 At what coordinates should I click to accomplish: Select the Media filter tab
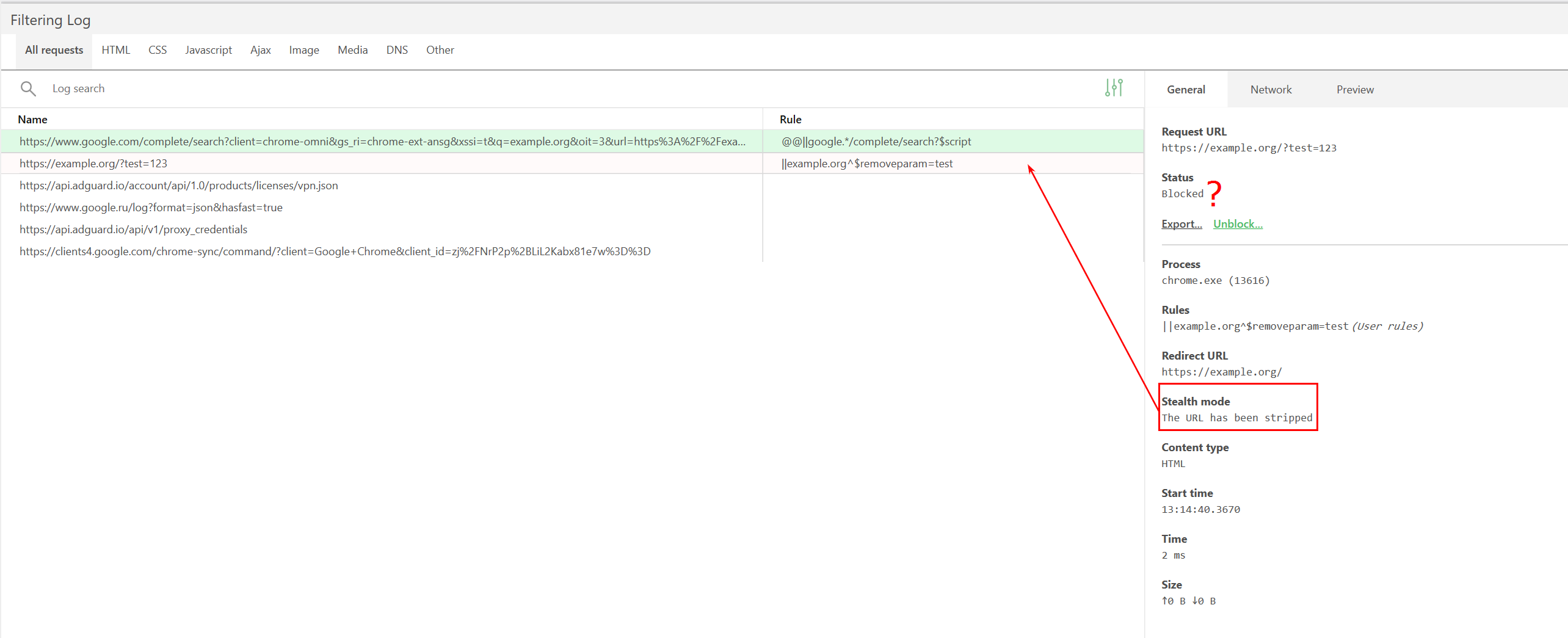pos(352,50)
